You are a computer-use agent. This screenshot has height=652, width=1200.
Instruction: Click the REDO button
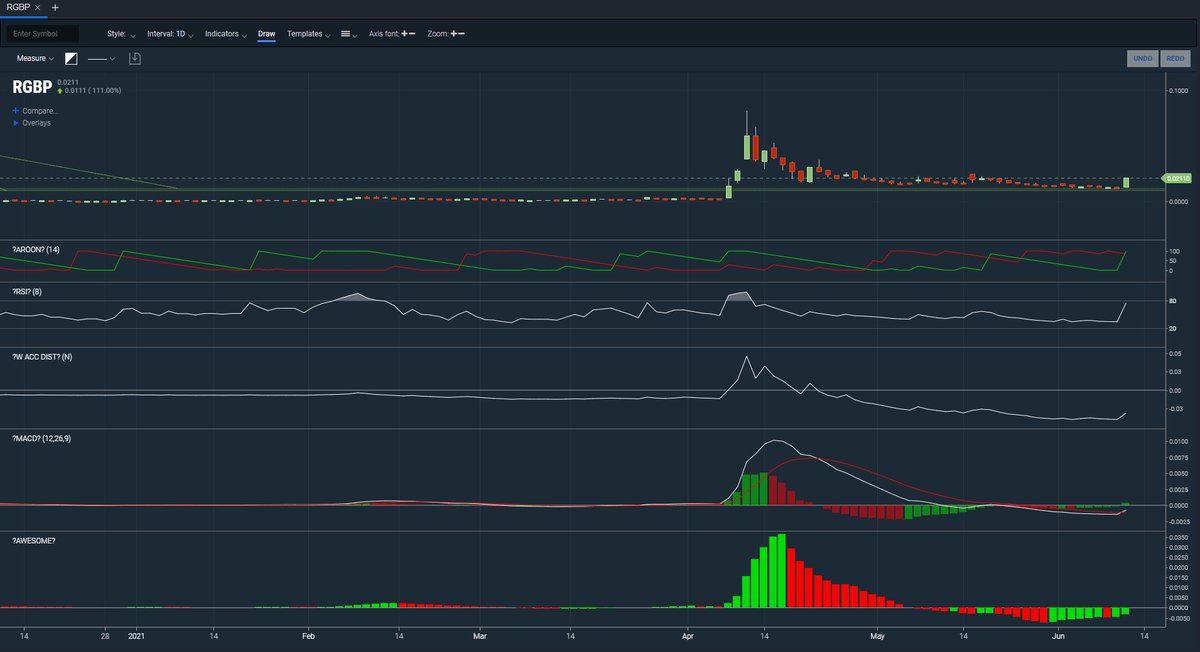(1175, 59)
